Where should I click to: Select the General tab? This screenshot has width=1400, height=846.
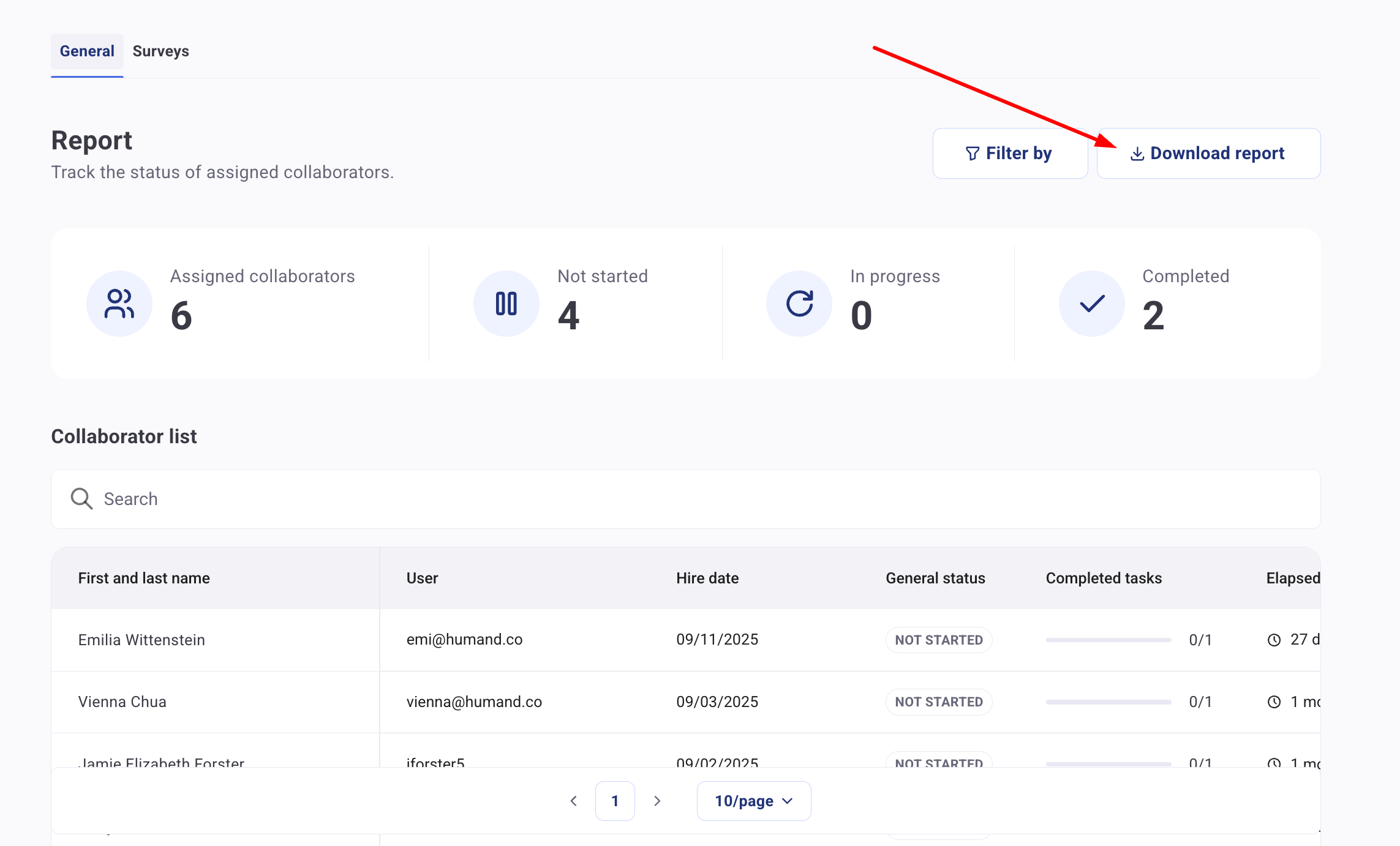pos(87,51)
